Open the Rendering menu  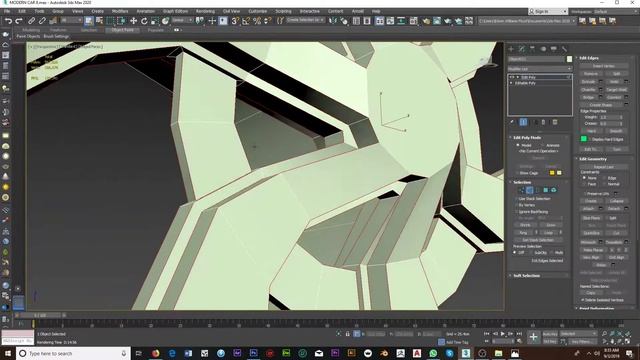point(205,11)
